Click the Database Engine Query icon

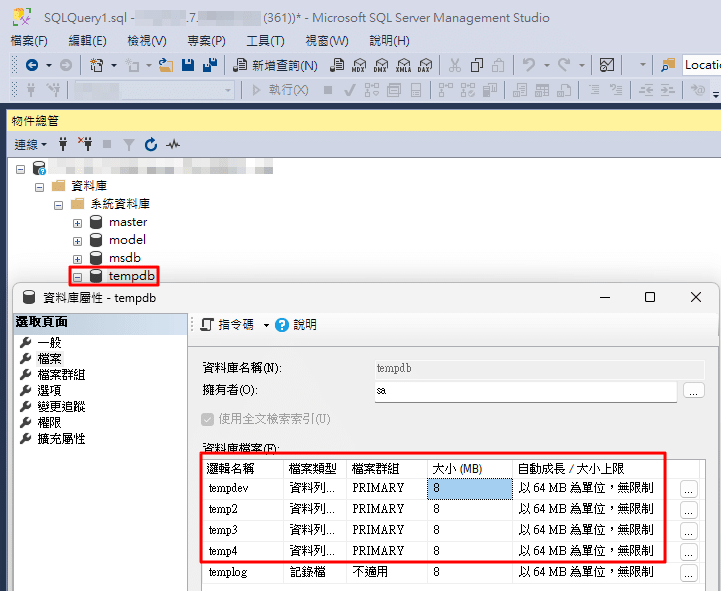(x=337, y=65)
